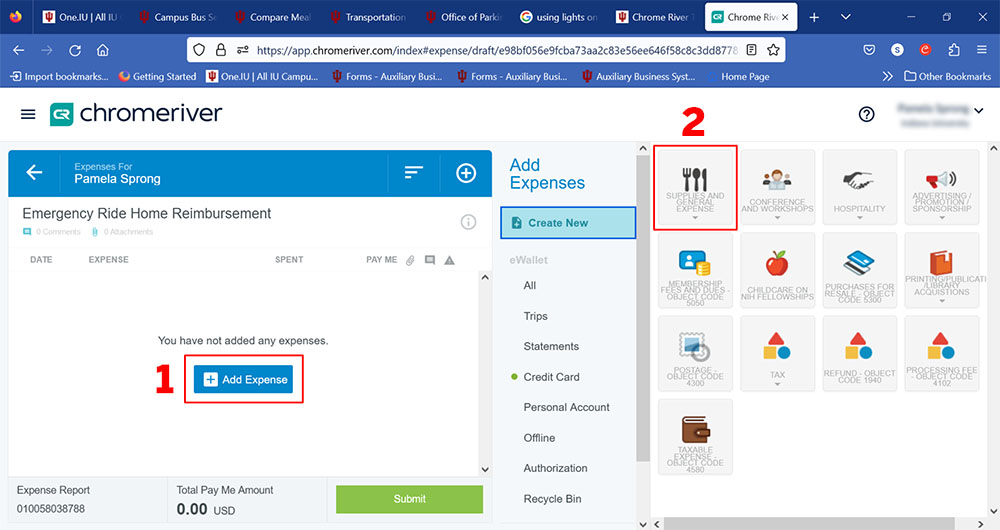Select the Conference and Workshops expense tile

pos(777,187)
